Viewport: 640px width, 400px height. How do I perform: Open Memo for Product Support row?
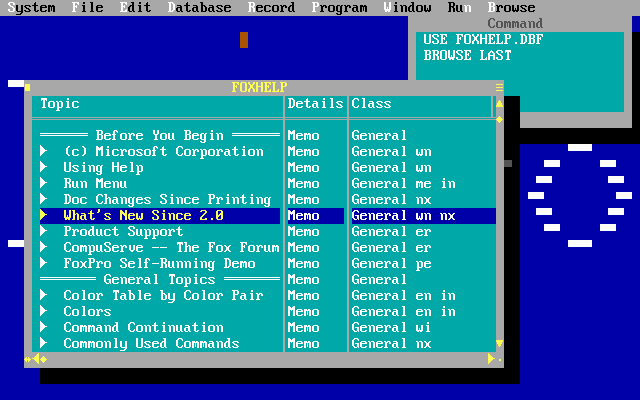coord(303,231)
